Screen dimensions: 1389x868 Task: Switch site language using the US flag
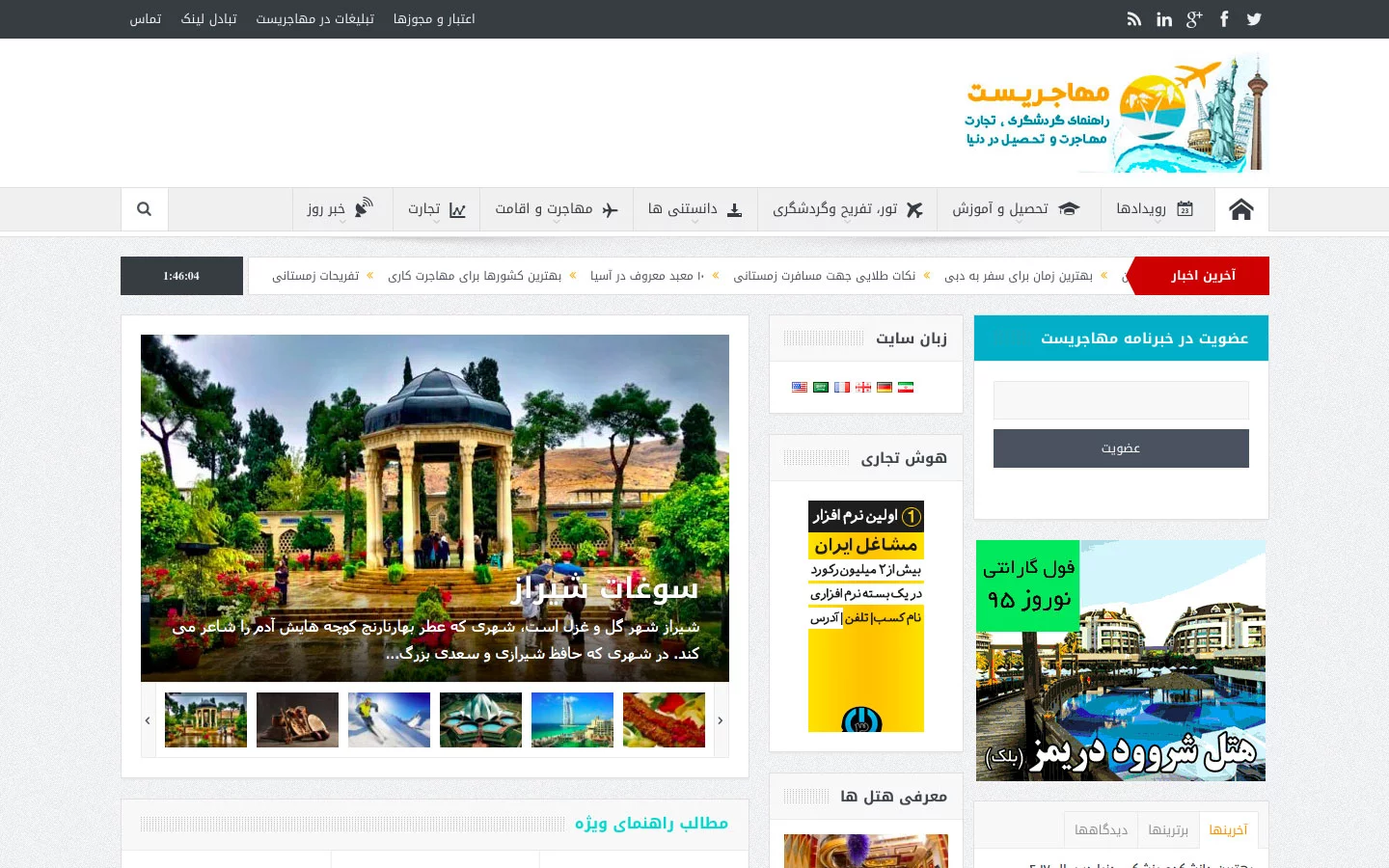[x=799, y=387]
